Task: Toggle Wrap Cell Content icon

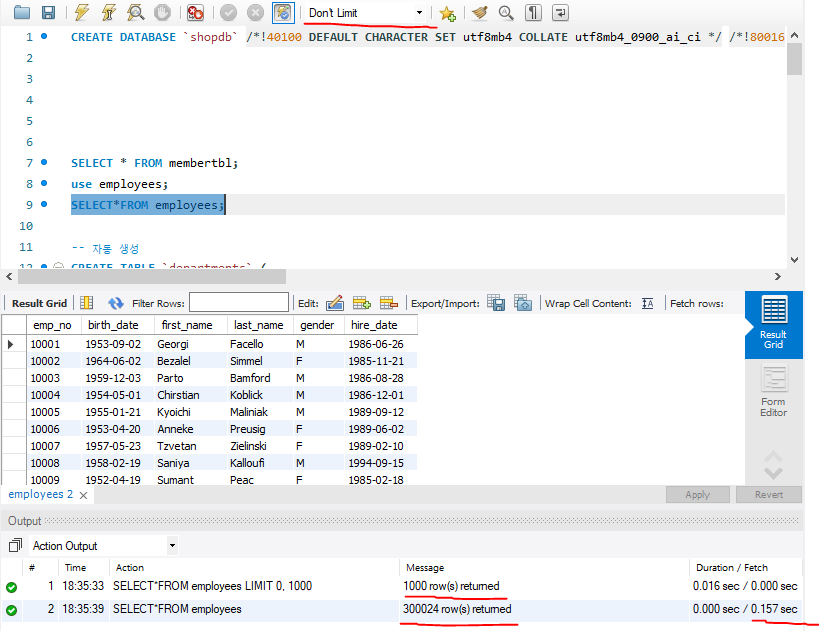Action: tap(648, 303)
